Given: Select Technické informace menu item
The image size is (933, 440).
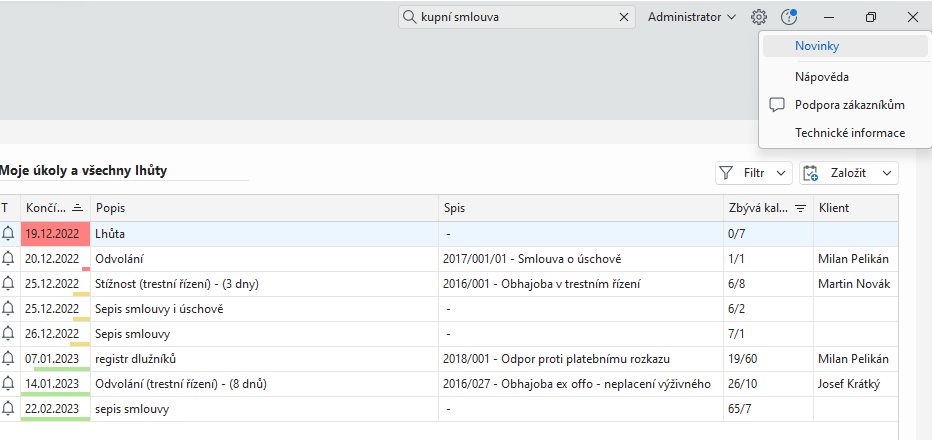Looking at the screenshot, I should tap(849, 133).
